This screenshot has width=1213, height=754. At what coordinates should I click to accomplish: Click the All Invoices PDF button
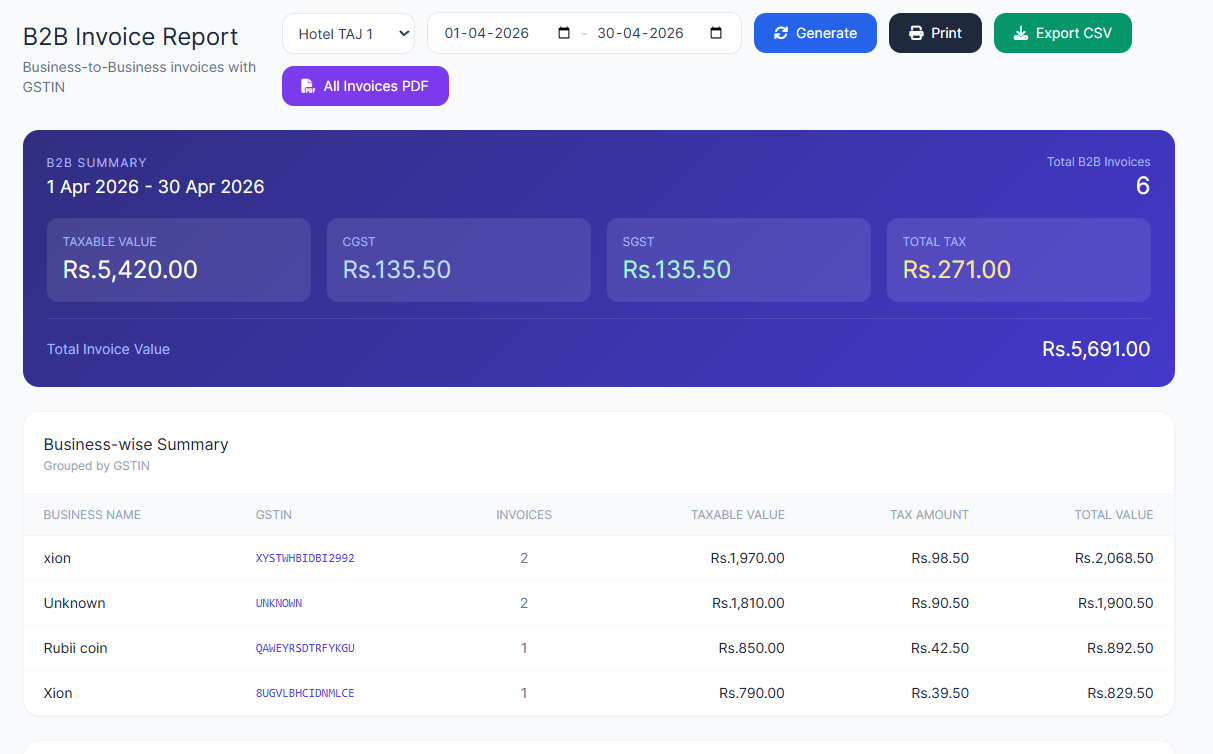(x=365, y=86)
